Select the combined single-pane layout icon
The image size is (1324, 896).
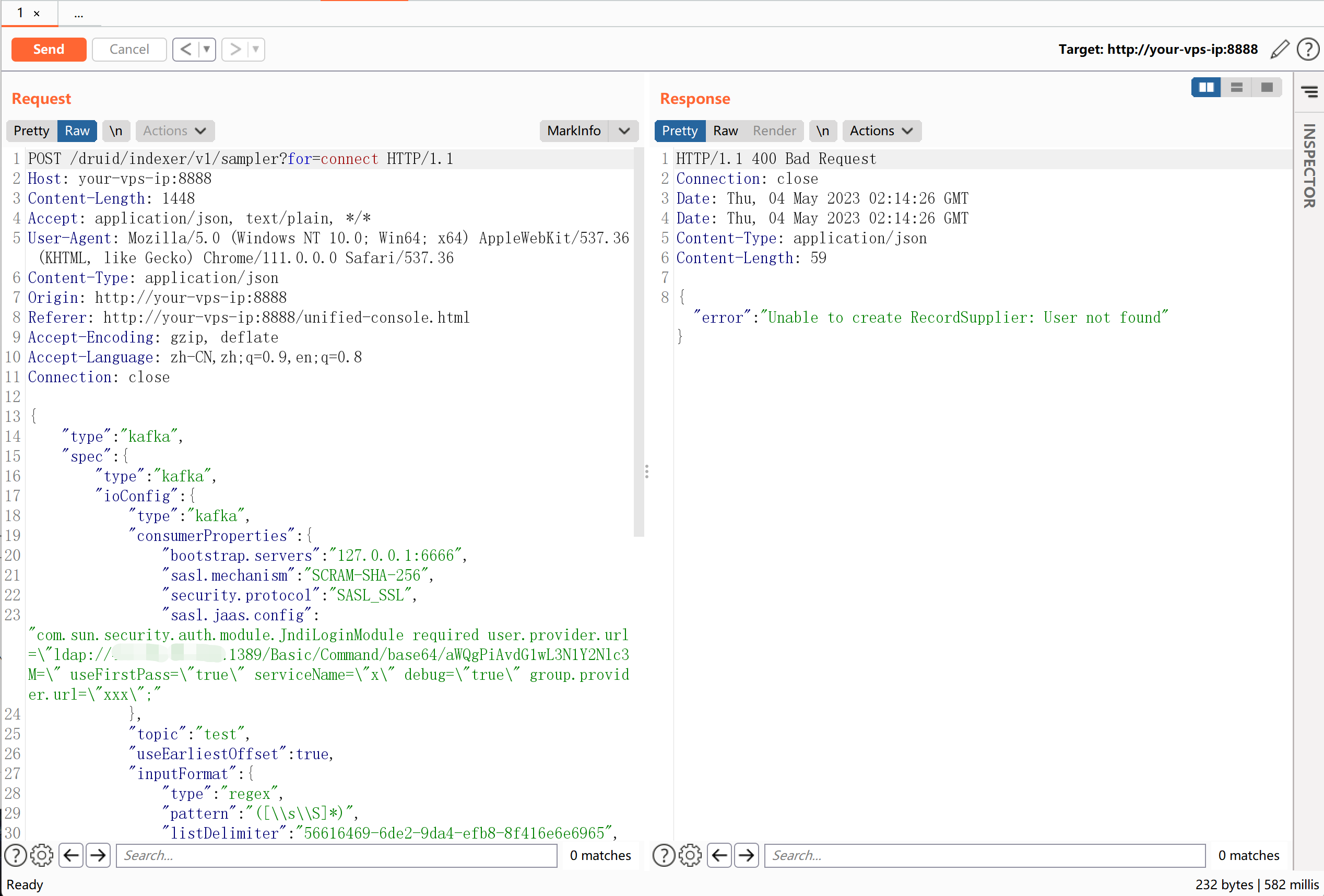point(1267,87)
